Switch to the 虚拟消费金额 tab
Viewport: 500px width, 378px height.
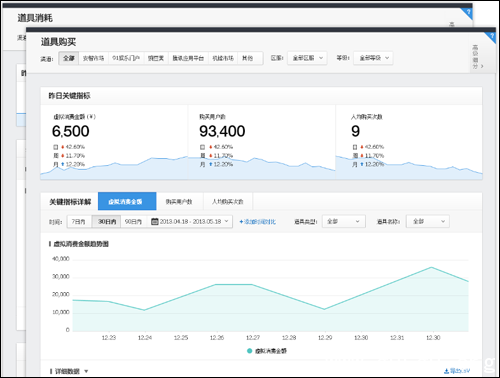(127, 201)
